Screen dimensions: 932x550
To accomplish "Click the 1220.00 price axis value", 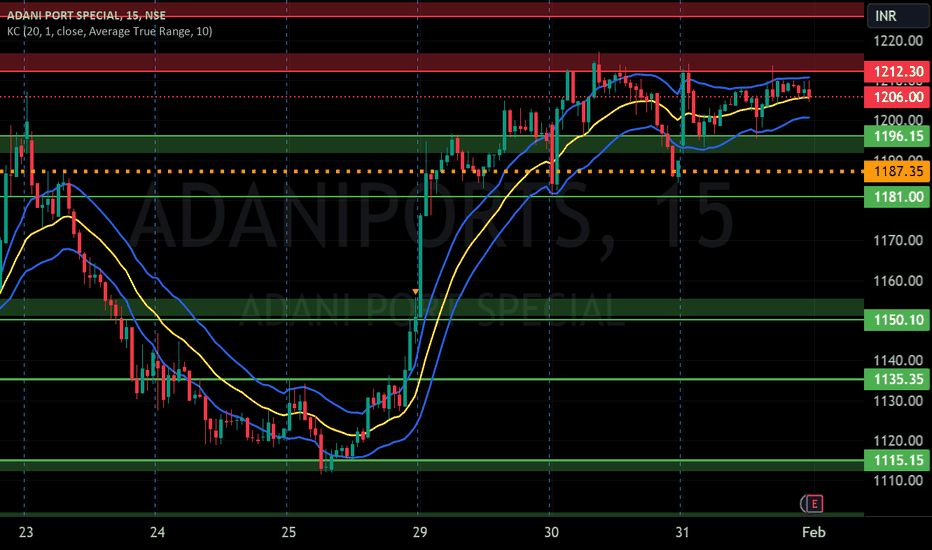I will (898, 40).
